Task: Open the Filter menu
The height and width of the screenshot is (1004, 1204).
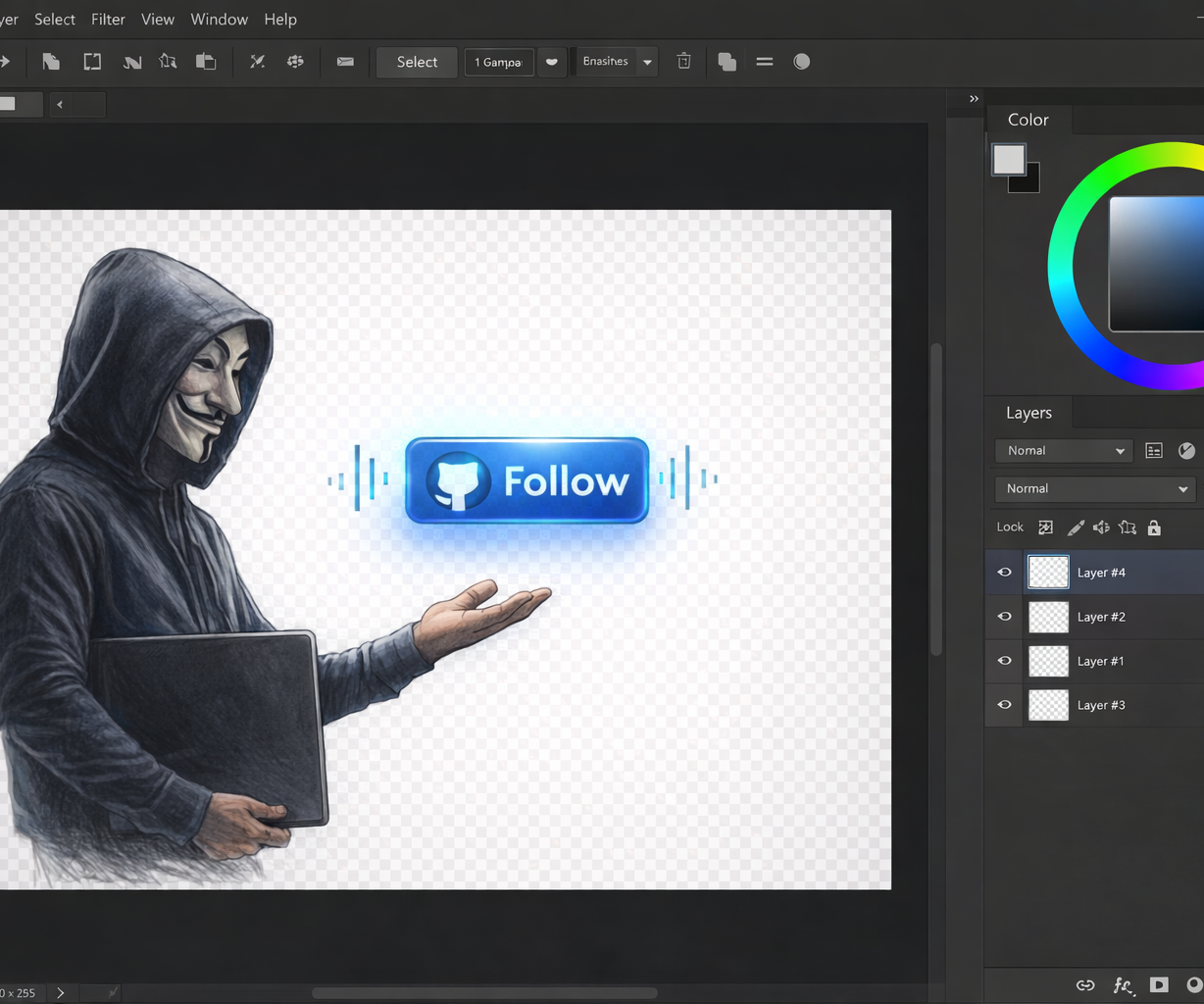Action: (x=108, y=20)
